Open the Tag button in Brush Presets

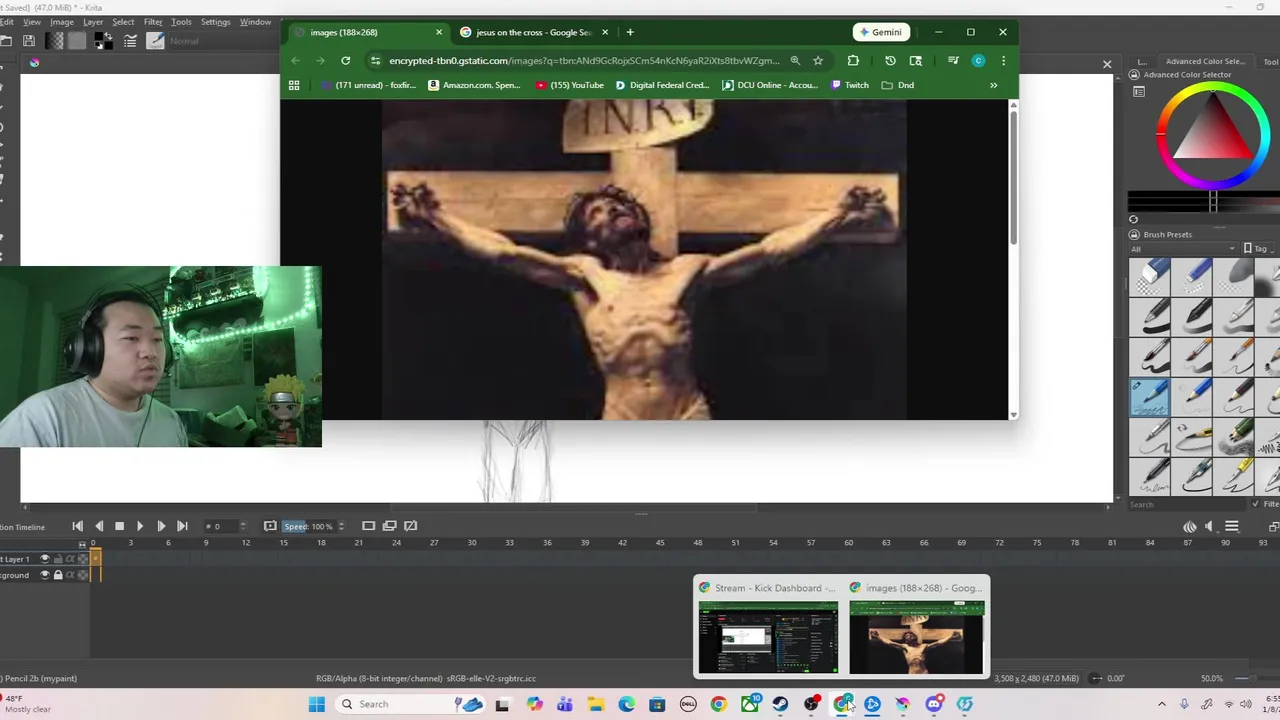(x=1256, y=248)
